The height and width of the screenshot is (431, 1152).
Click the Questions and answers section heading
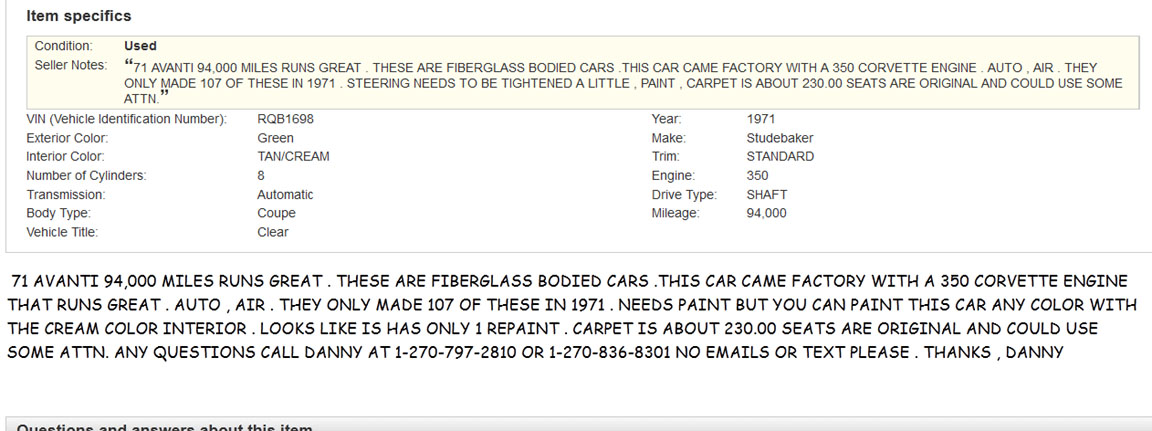pyautogui.click(x=165, y=427)
